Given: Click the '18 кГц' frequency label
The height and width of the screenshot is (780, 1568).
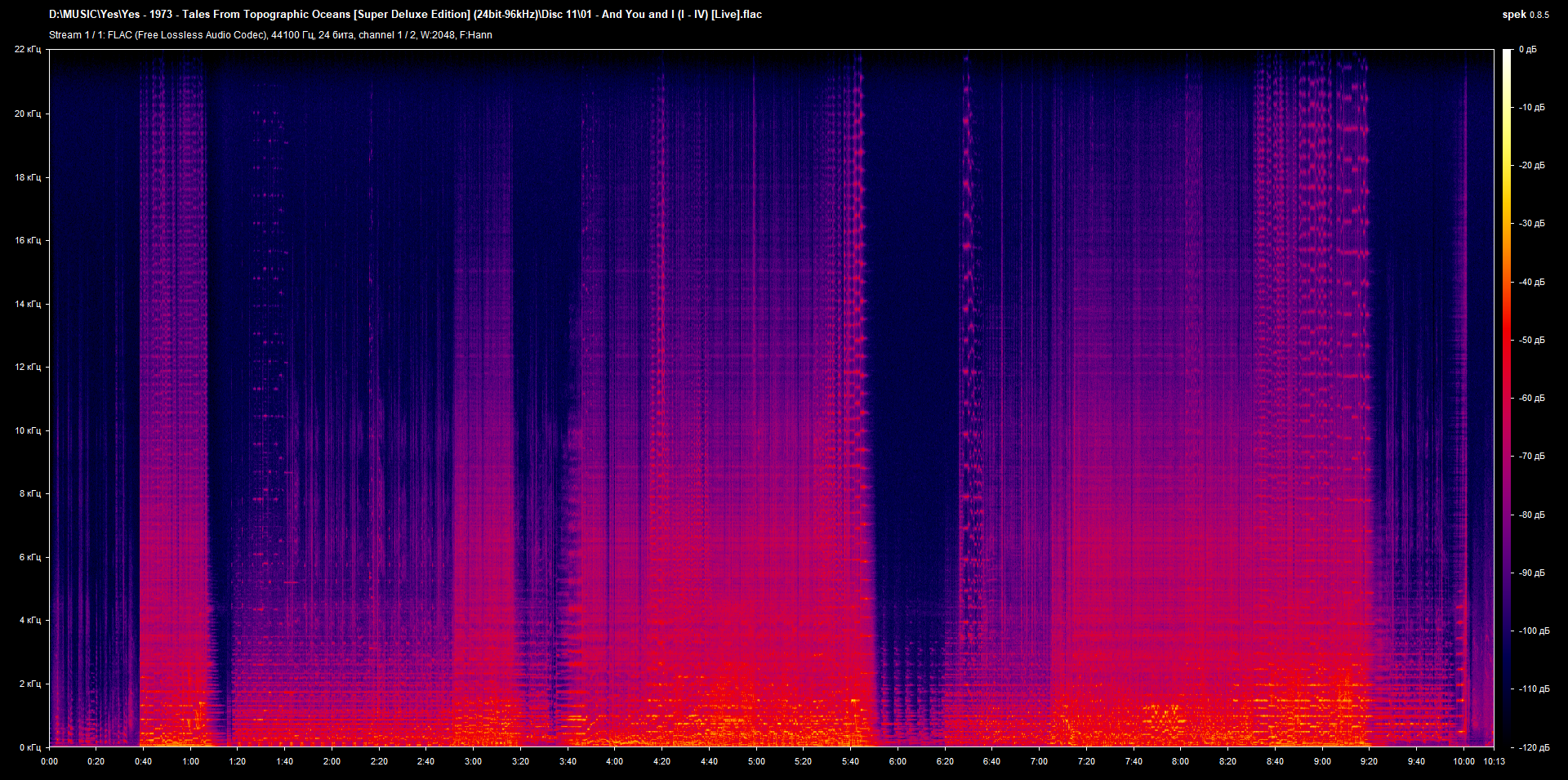Looking at the screenshot, I should [x=28, y=177].
